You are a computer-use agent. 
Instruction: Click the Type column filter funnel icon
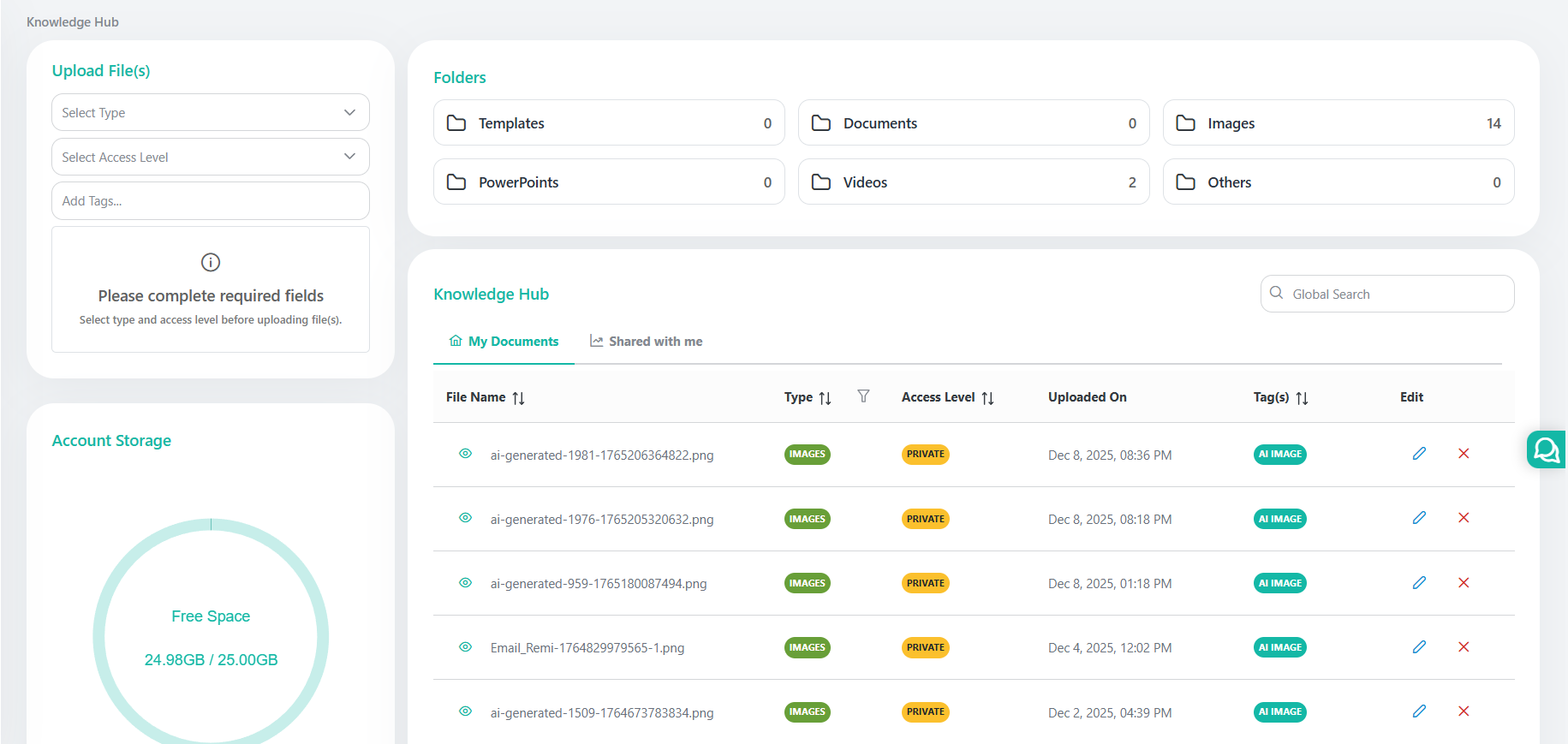coord(863,396)
